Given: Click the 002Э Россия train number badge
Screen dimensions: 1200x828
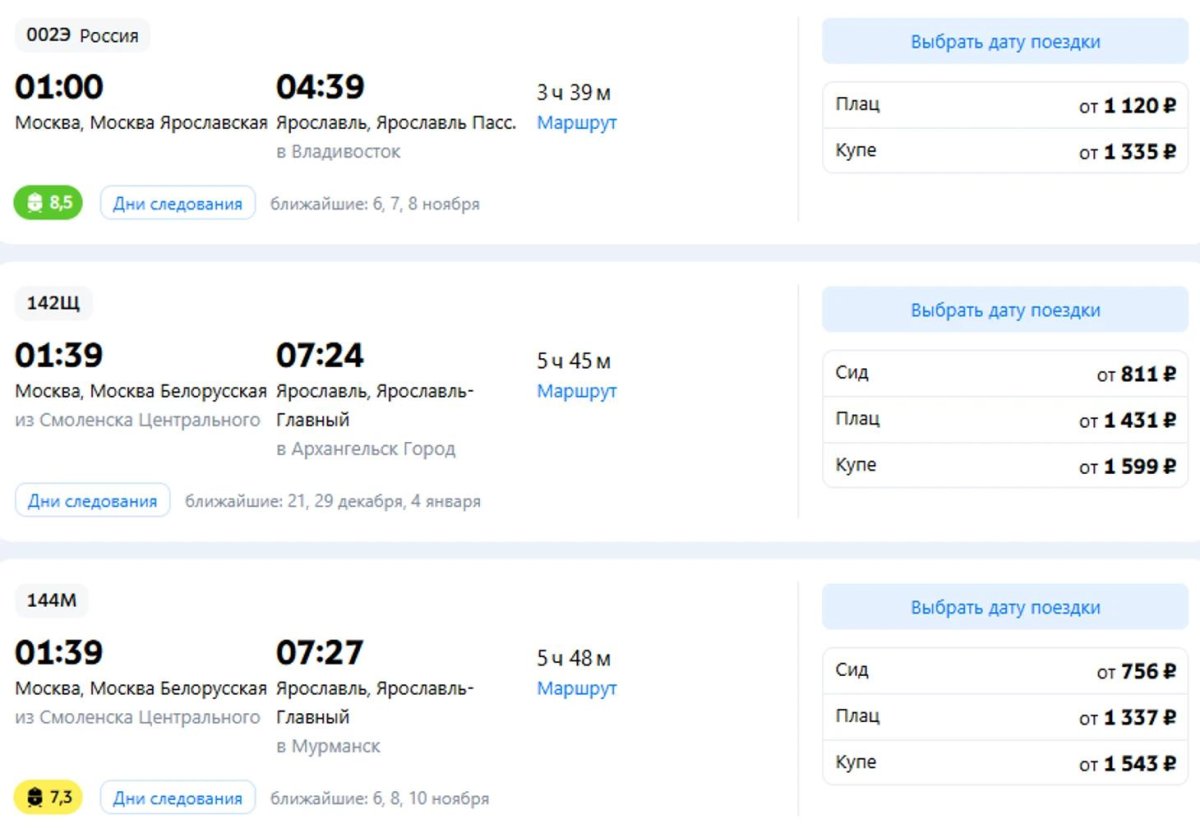Looking at the screenshot, I should tap(82, 36).
